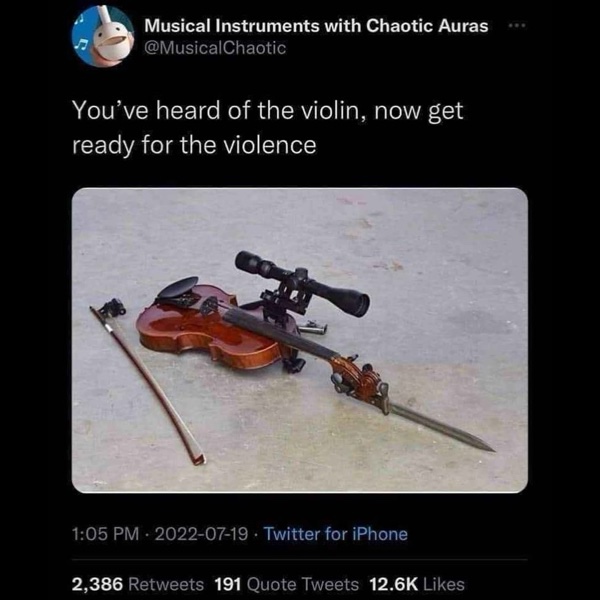Select the tweet text about the violin
The height and width of the screenshot is (600, 600).
coord(267,128)
